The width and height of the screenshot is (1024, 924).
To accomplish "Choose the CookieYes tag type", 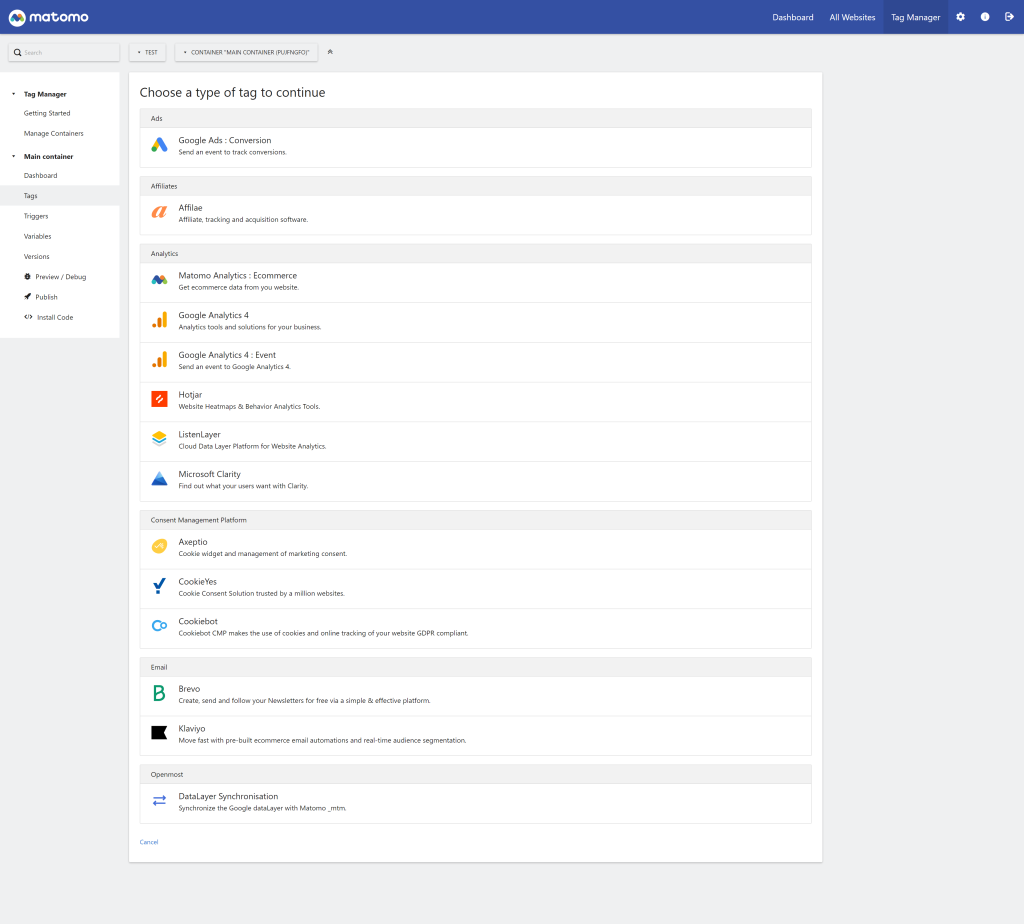I will pos(475,589).
